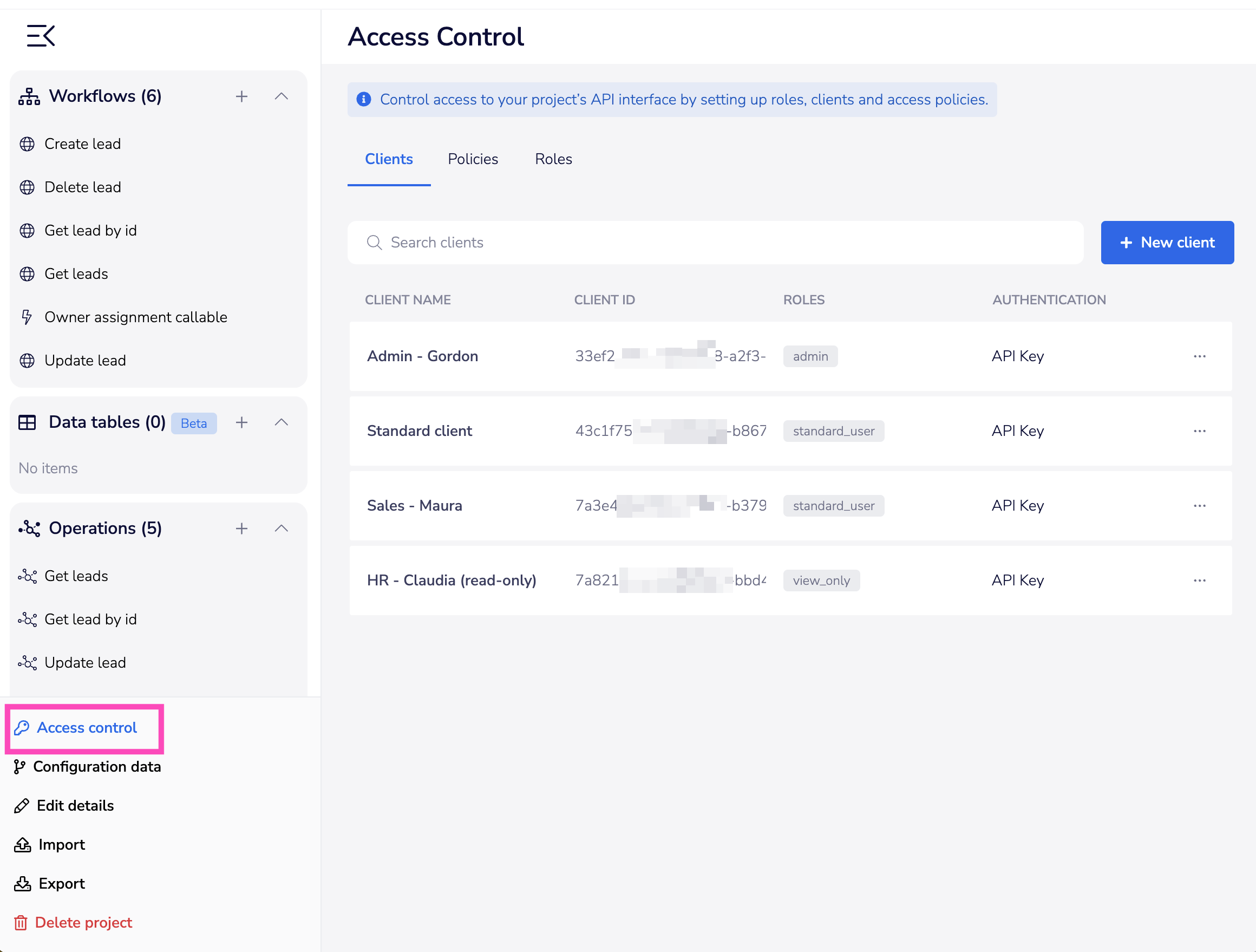Screen dimensions: 1256x952
Task: Click the plus icon to add a data table
Action: click(x=241, y=422)
